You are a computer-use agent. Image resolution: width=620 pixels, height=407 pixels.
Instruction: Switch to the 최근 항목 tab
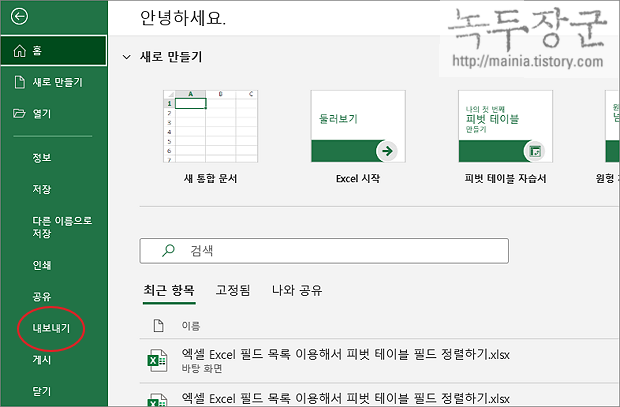click(169, 291)
